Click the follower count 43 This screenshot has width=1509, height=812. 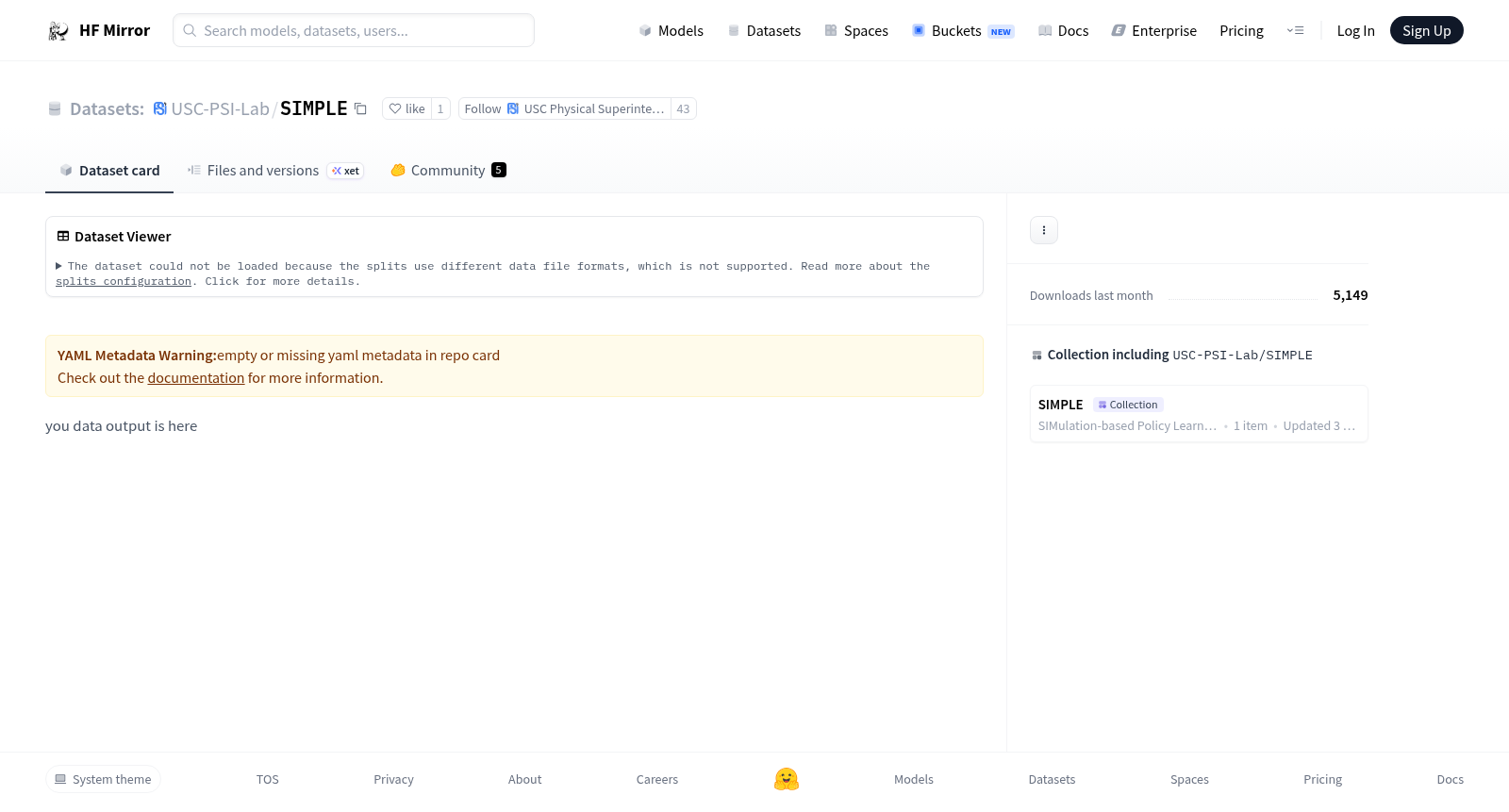click(684, 108)
